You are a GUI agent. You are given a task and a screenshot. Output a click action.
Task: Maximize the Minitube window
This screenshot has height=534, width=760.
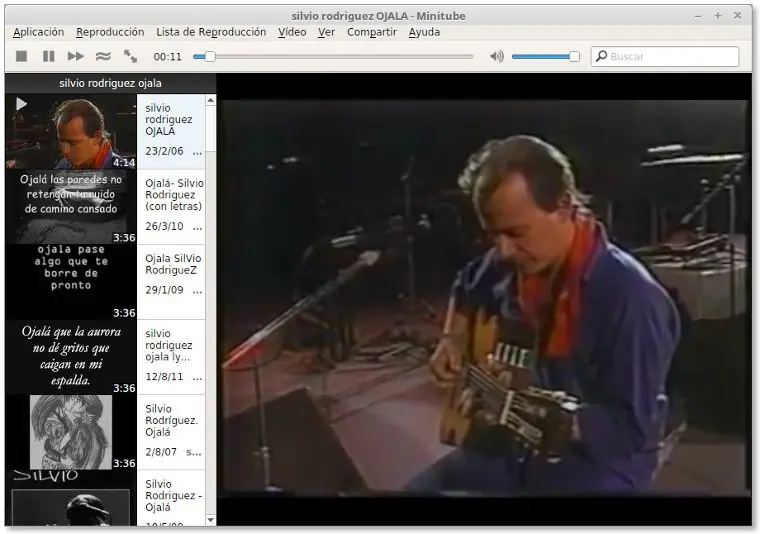718,16
